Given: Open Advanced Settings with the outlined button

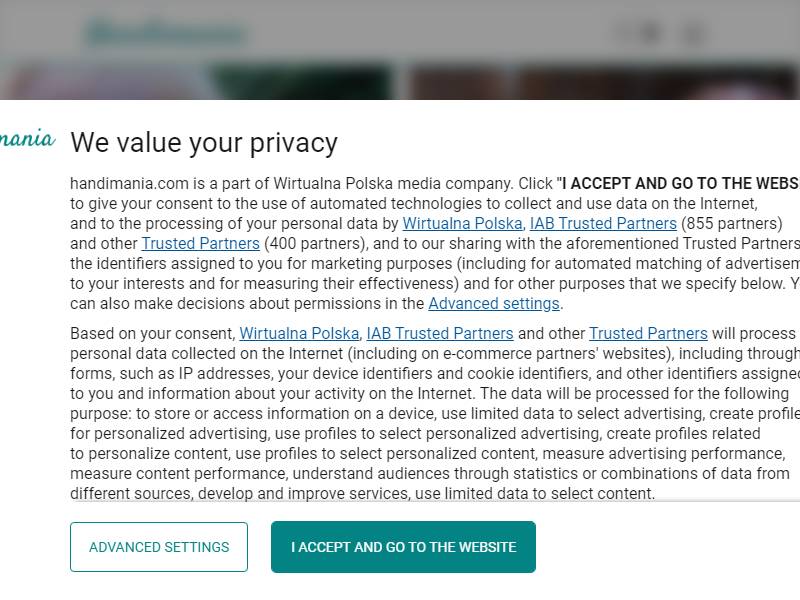Looking at the screenshot, I should click(x=159, y=547).
